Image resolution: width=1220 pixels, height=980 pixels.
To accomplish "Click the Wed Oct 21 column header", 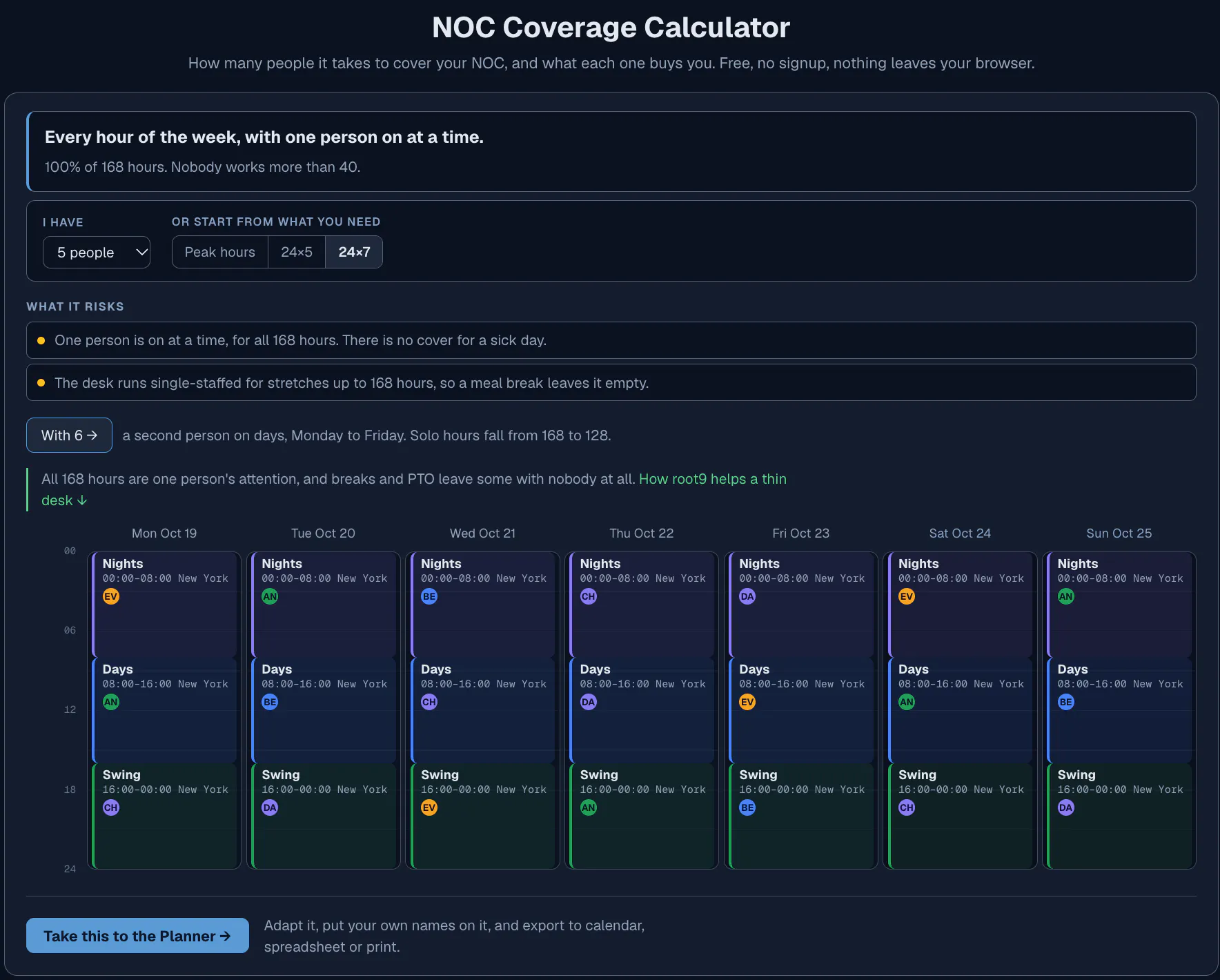I will pyautogui.click(x=482, y=533).
